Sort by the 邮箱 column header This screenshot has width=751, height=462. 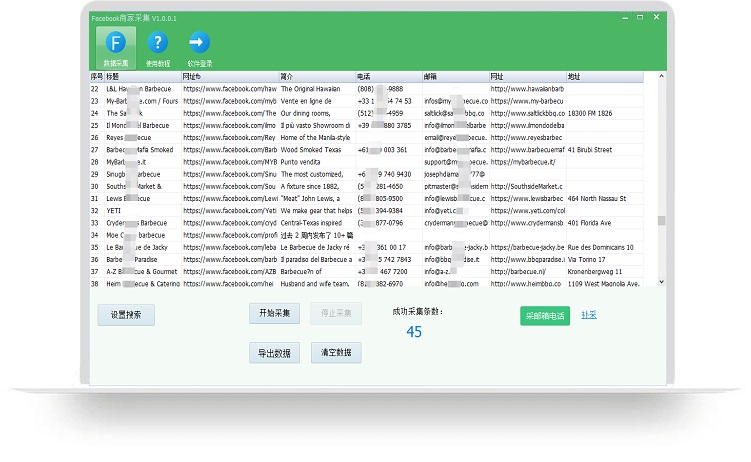tap(455, 77)
